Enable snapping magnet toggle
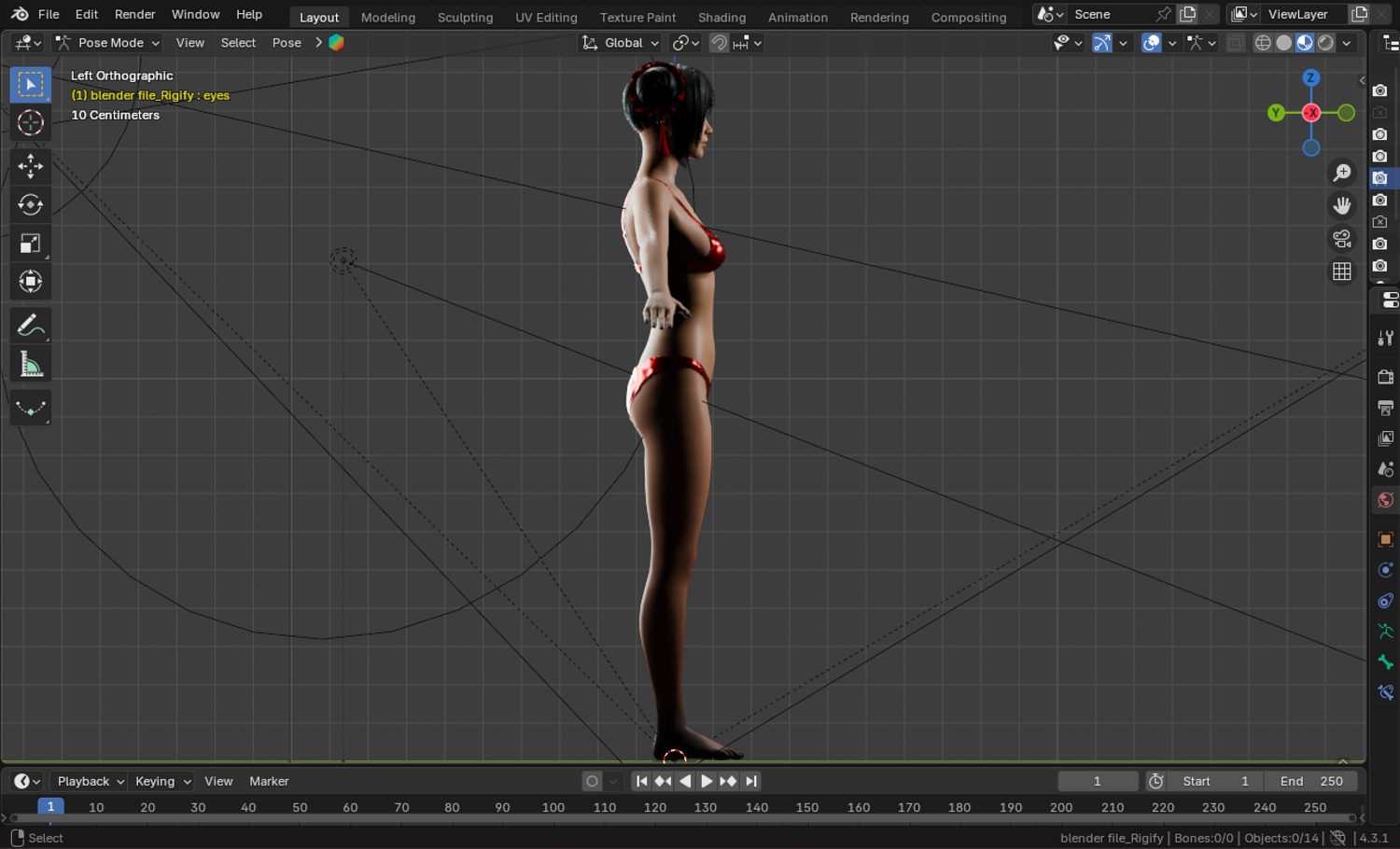The image size is (1400, 849). tap(719, 43)
